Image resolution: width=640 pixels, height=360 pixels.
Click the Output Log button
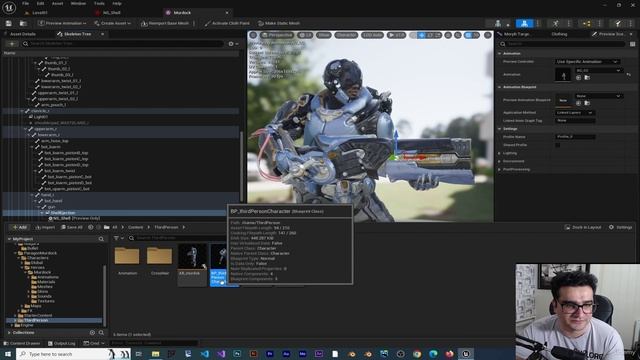click(x=62, y=343)
